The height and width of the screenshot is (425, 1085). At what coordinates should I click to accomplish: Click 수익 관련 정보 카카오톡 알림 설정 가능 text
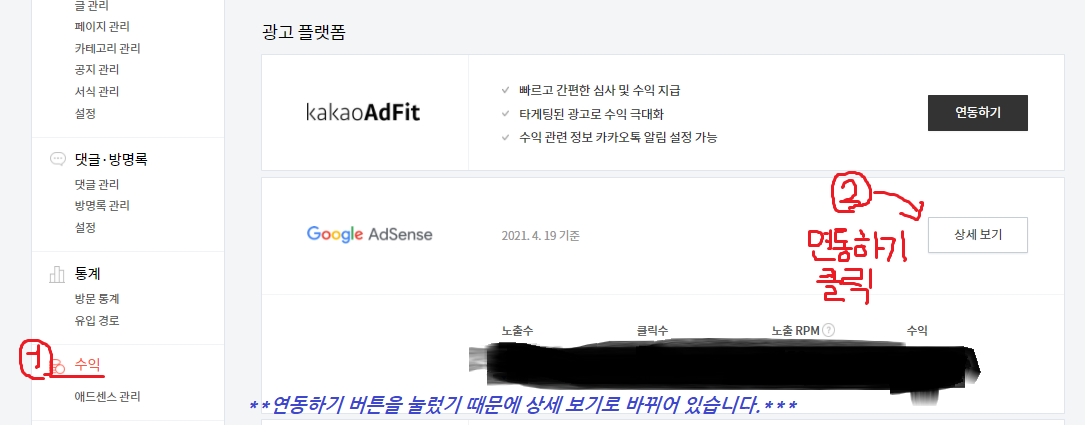618,137
